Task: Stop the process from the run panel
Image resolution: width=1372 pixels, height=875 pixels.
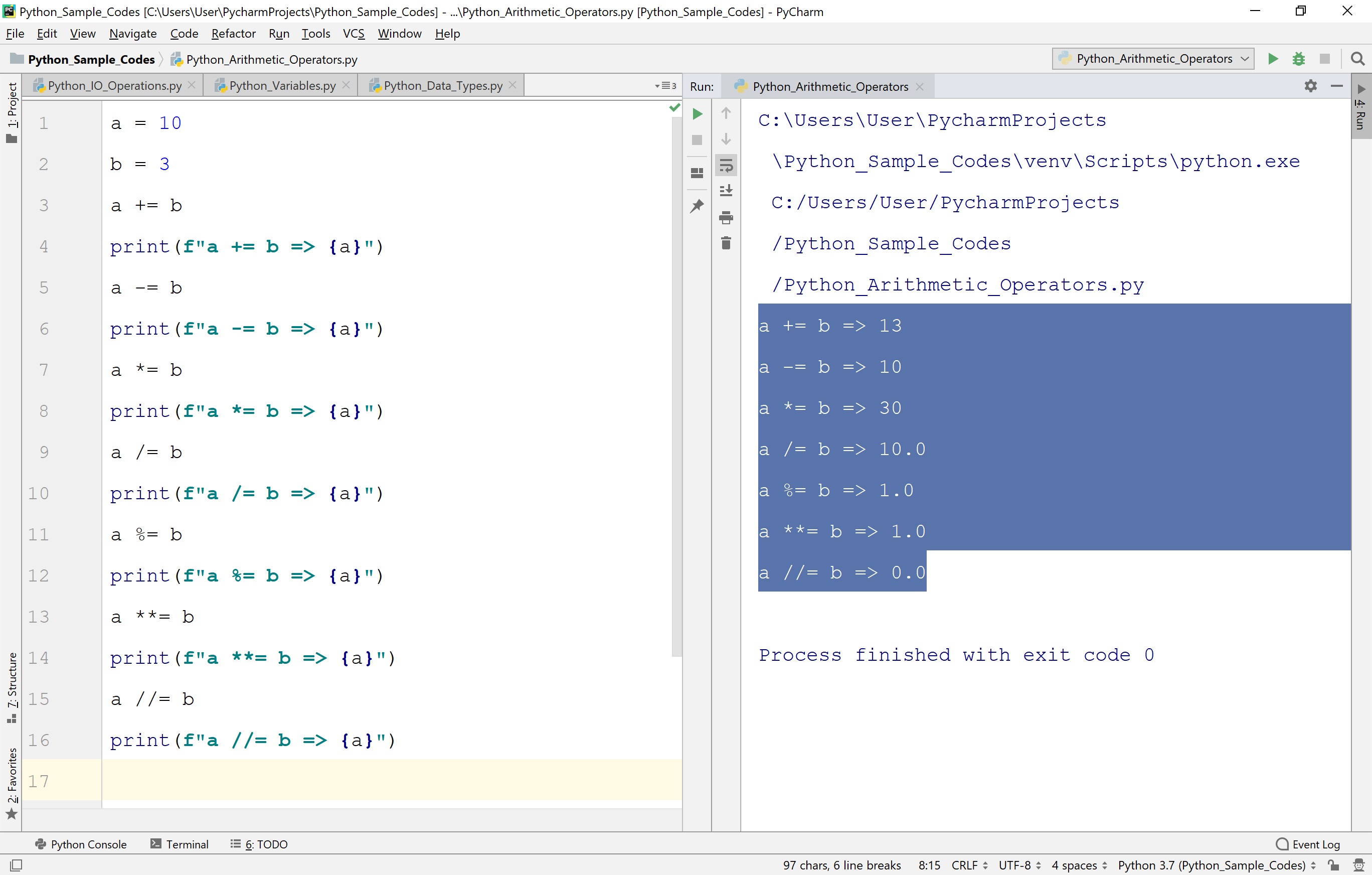Action: (697, 140)
